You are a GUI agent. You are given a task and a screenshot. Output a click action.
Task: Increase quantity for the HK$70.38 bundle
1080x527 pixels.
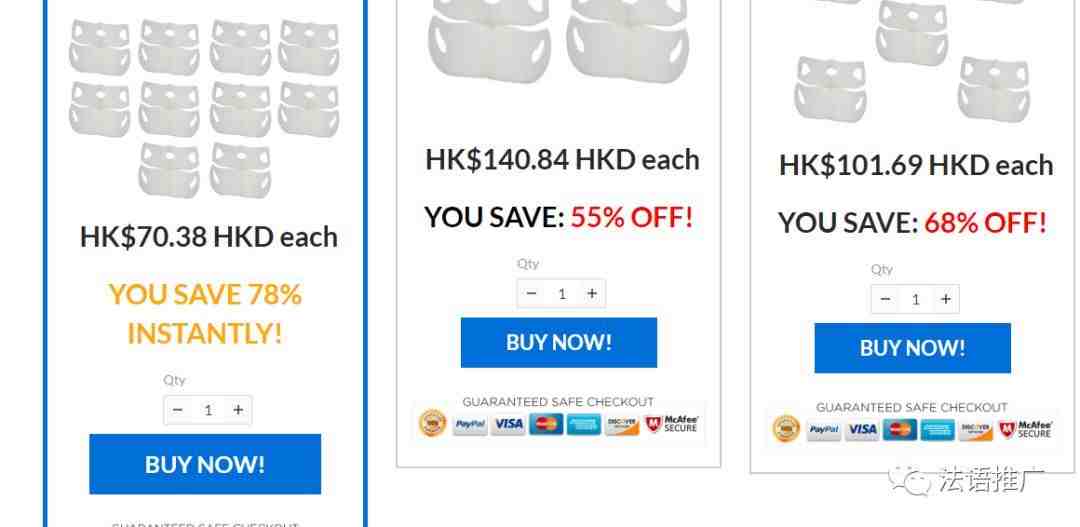click(238, 410)
